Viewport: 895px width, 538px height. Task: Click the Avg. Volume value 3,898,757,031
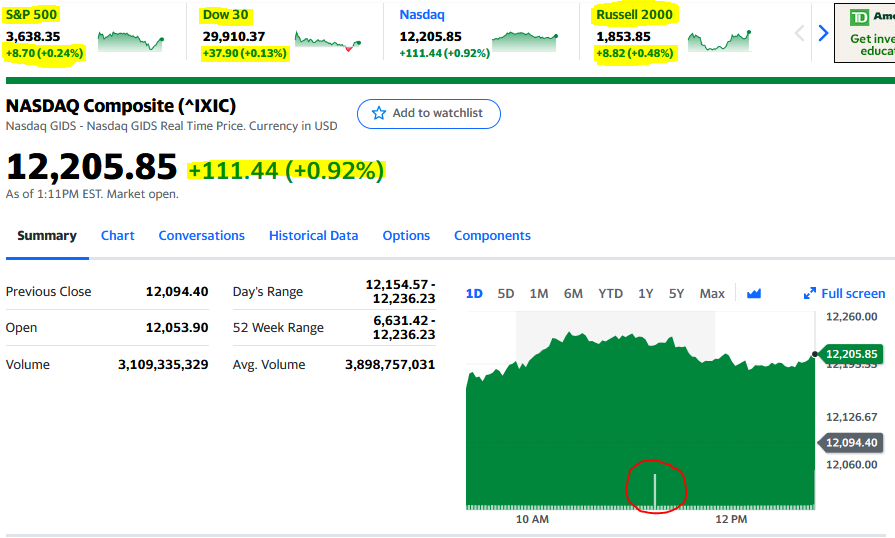390,365
